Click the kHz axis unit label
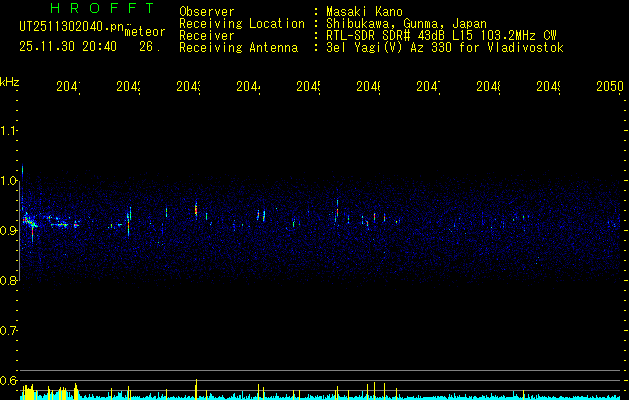This screenshot has width=629, height=400. click(10, 81)
